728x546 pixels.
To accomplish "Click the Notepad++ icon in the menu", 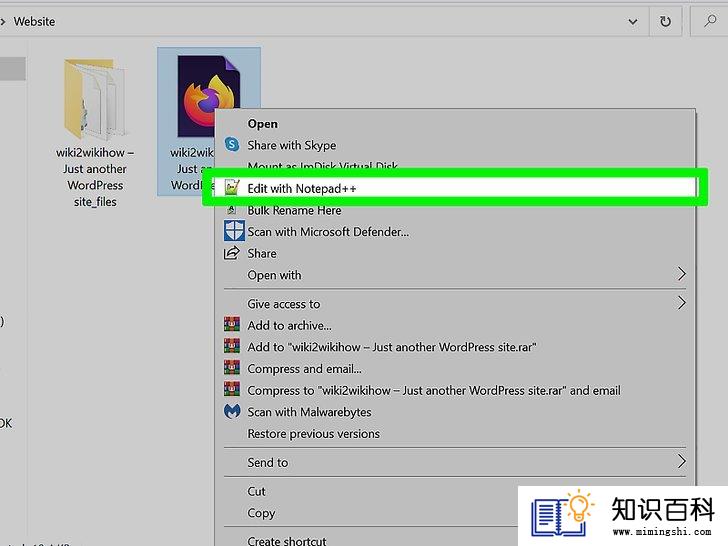I will [x=232, y=188].
